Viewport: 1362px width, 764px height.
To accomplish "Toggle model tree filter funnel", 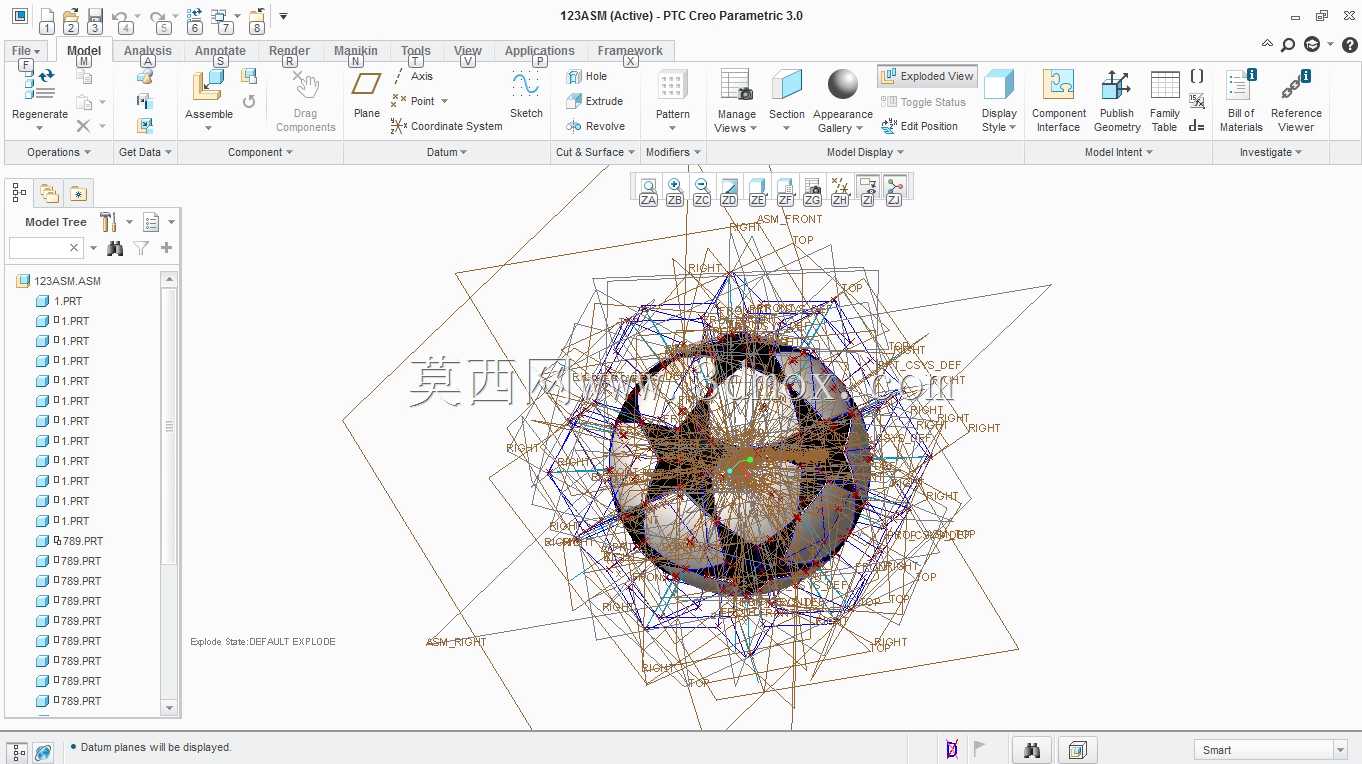I will coord(141,248).
